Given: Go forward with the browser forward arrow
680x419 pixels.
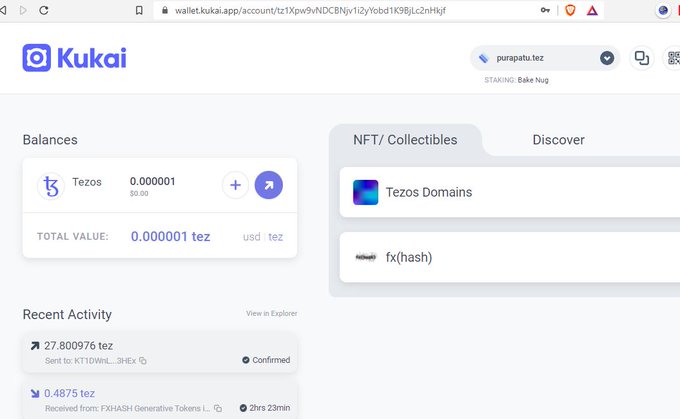Looking at the screenshot, I should tap(23, 10).
